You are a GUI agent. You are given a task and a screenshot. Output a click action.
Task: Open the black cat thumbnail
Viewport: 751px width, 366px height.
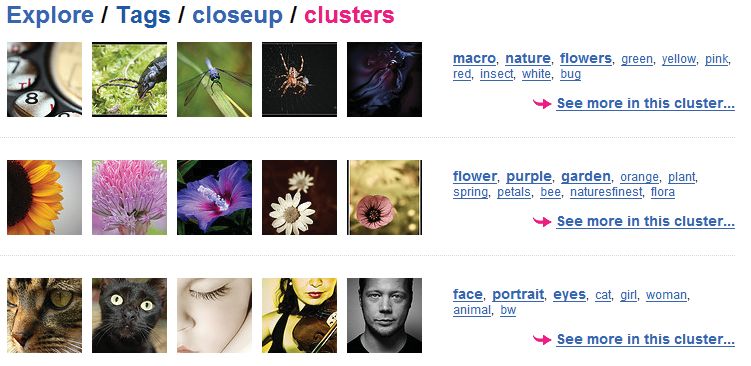[x=129, y=315]
